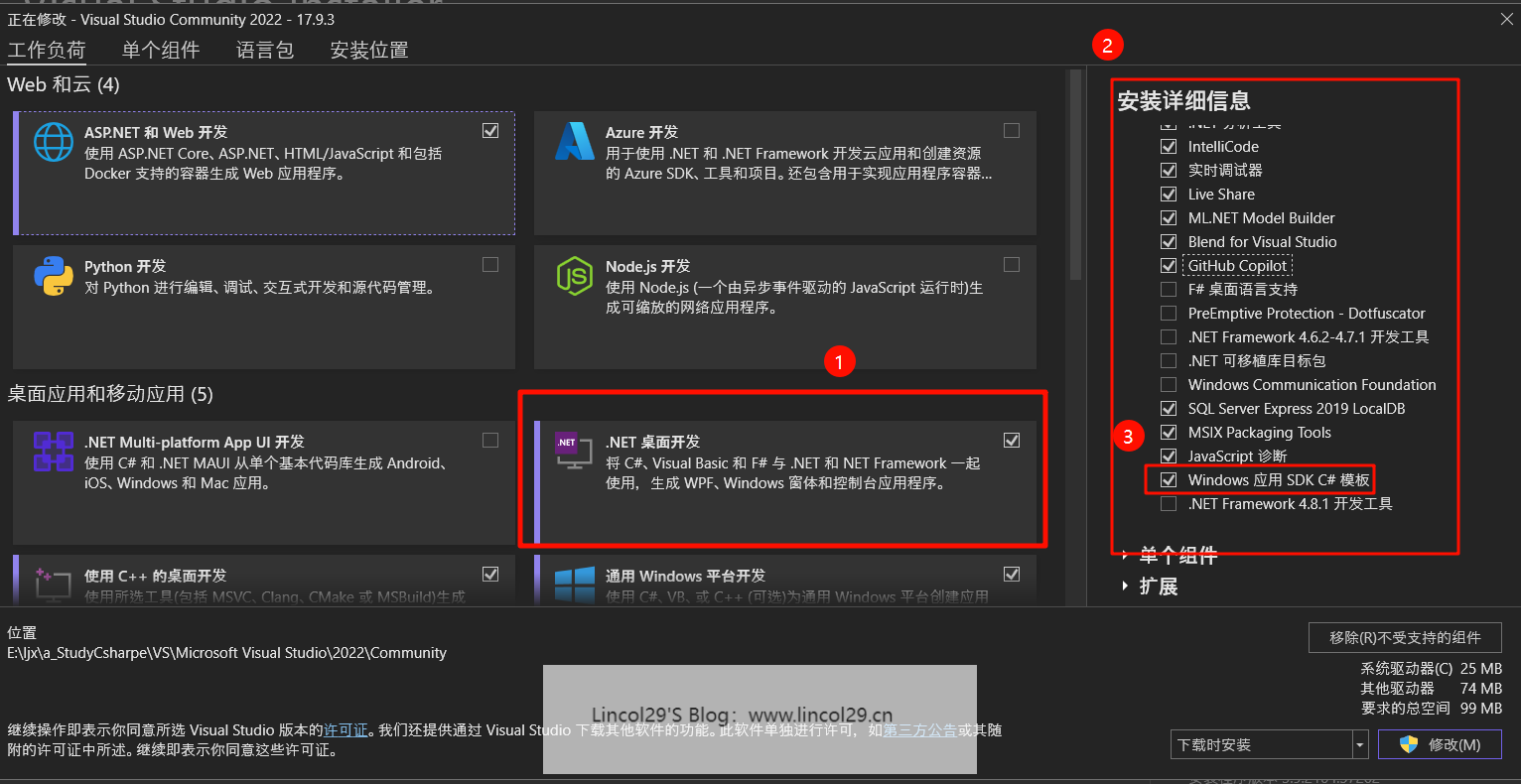Uncheck MSIX Packaging Tools checkbox
This screenshot has height=784, width=1521.
coord(1169,432)
